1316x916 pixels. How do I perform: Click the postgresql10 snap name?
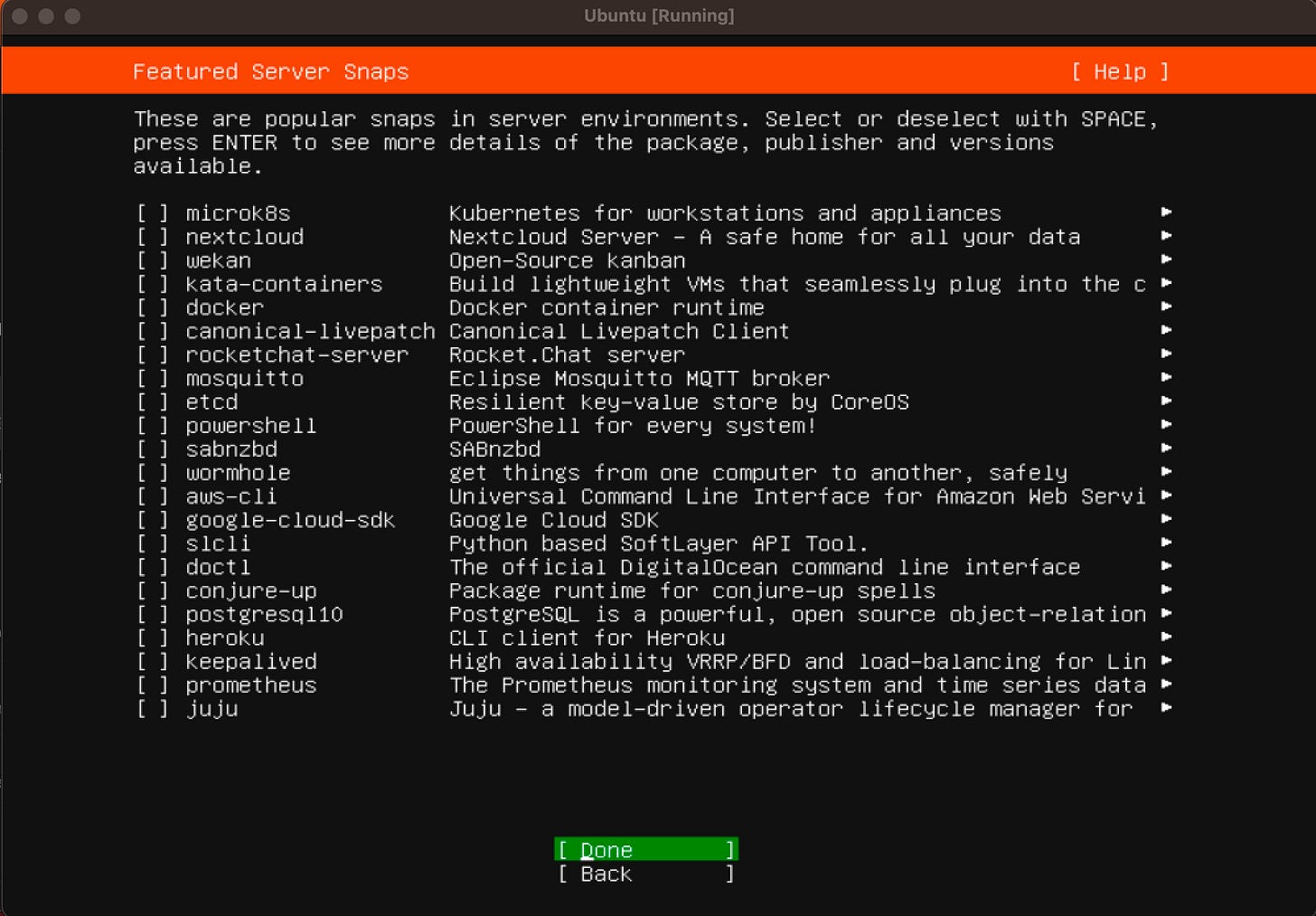tap(264, 614)
